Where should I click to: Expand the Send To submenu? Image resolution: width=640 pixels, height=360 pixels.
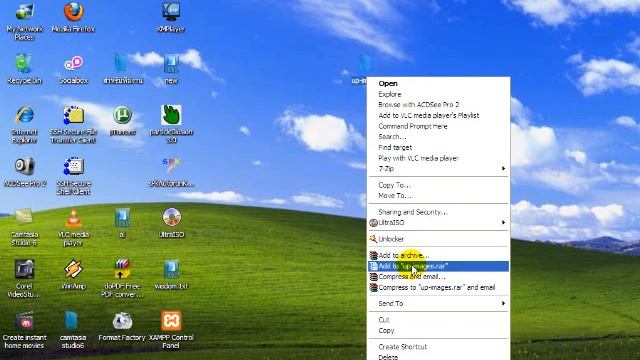(439, 303)
